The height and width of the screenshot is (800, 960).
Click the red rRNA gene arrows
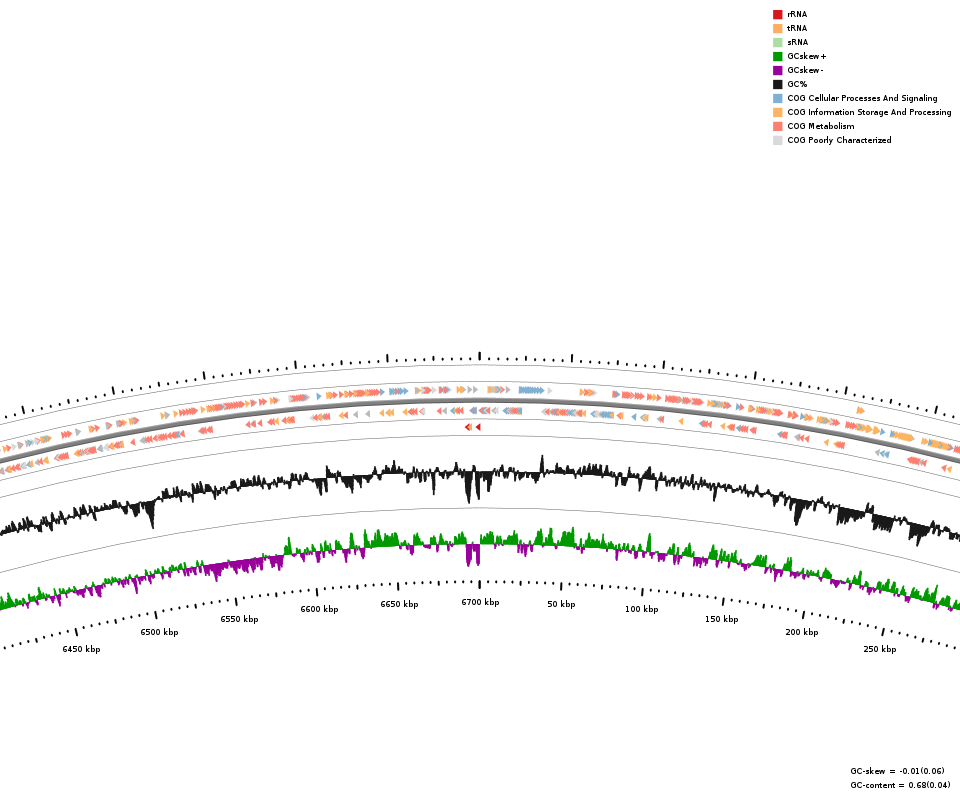click(x=472, y=427)
